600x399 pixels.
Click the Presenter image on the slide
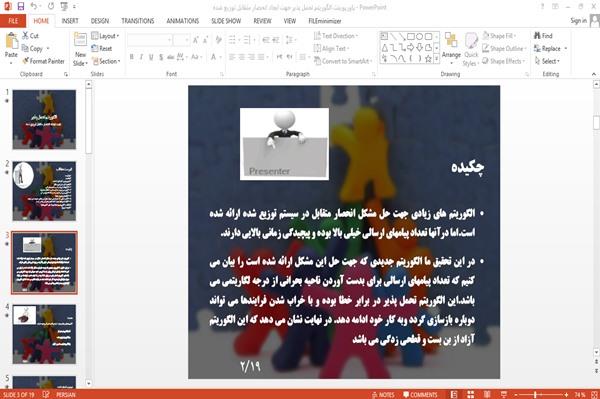[284, 144]
